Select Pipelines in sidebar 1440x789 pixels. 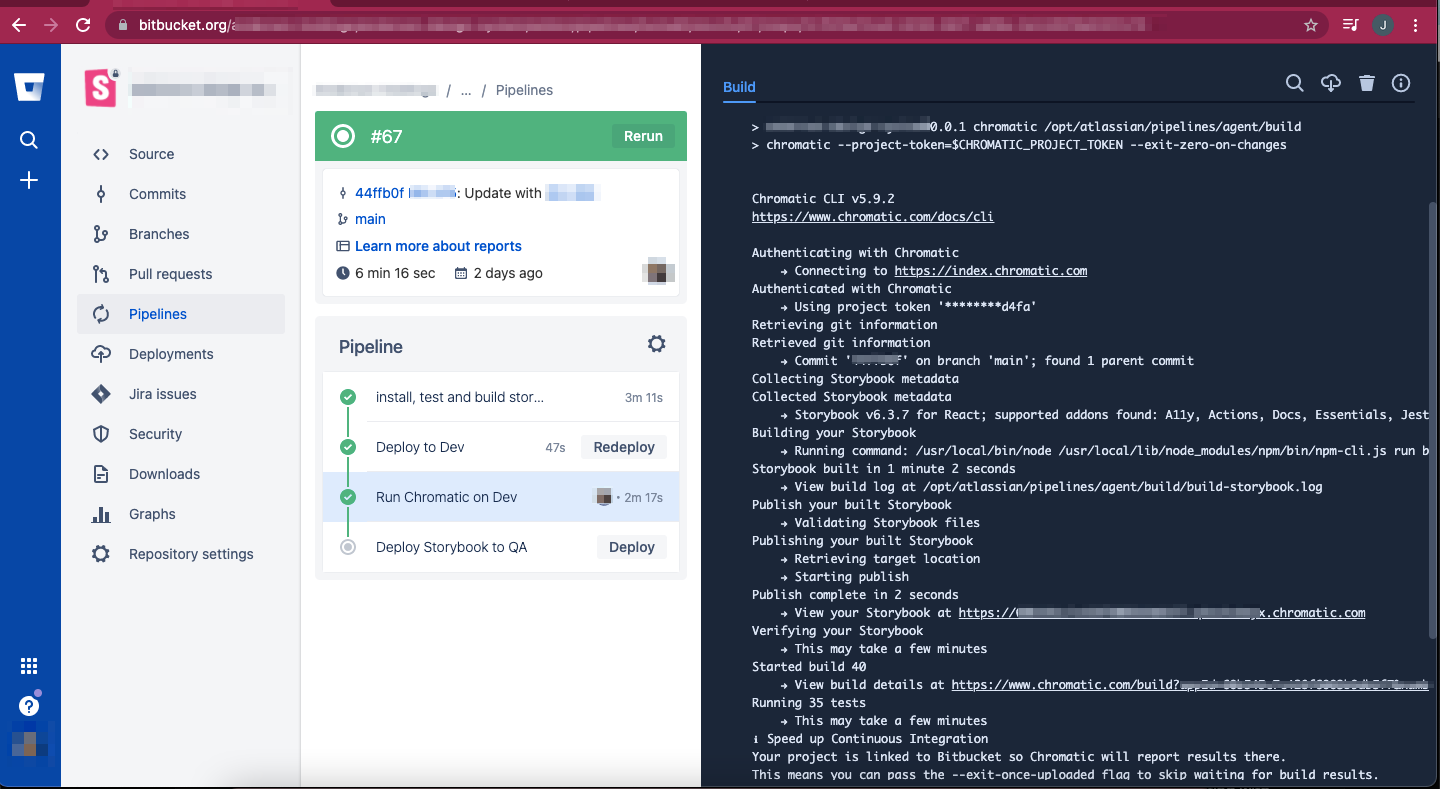pyautogui.click(x=181, y=314)
